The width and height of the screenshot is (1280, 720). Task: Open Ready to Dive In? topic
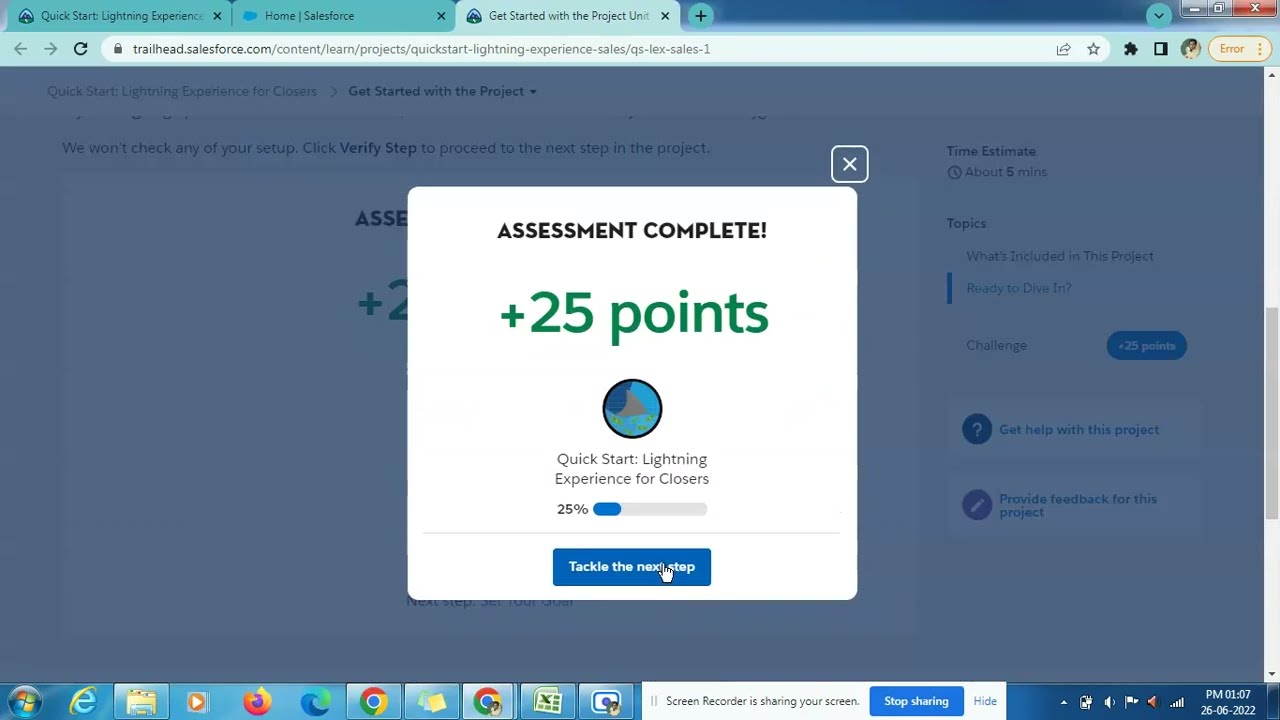pyautogui.click(x=1019, y=288)
